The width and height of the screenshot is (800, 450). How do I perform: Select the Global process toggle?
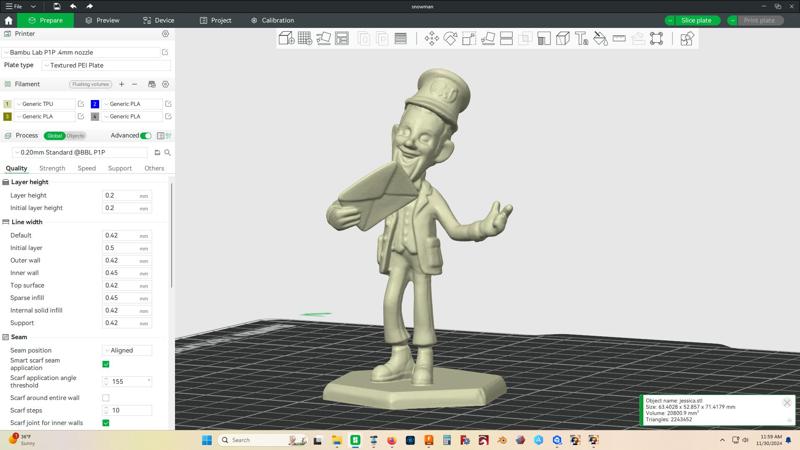pyautogui.click(x=55, y=136)
